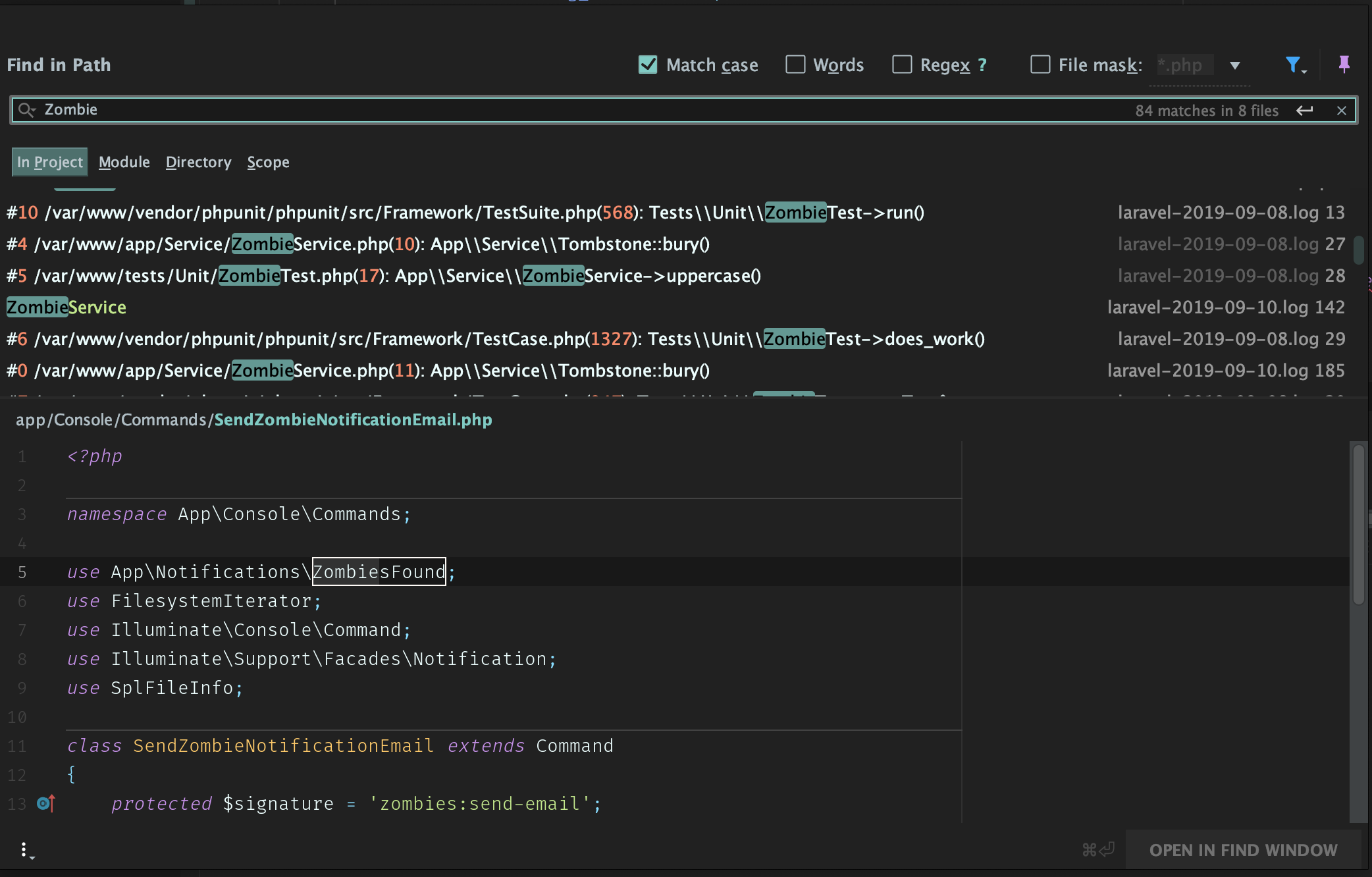Click the Zombie search input field
The height and width of the screenshot is (877, 1372).
527,110
